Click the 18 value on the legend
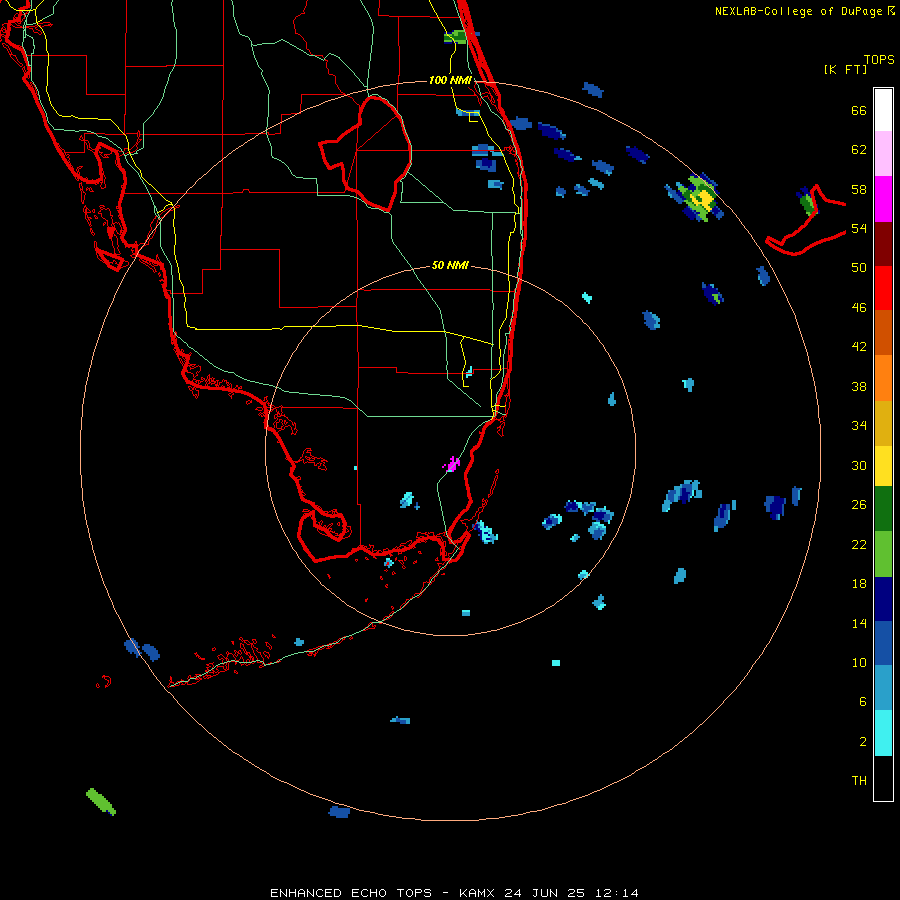 859,584
